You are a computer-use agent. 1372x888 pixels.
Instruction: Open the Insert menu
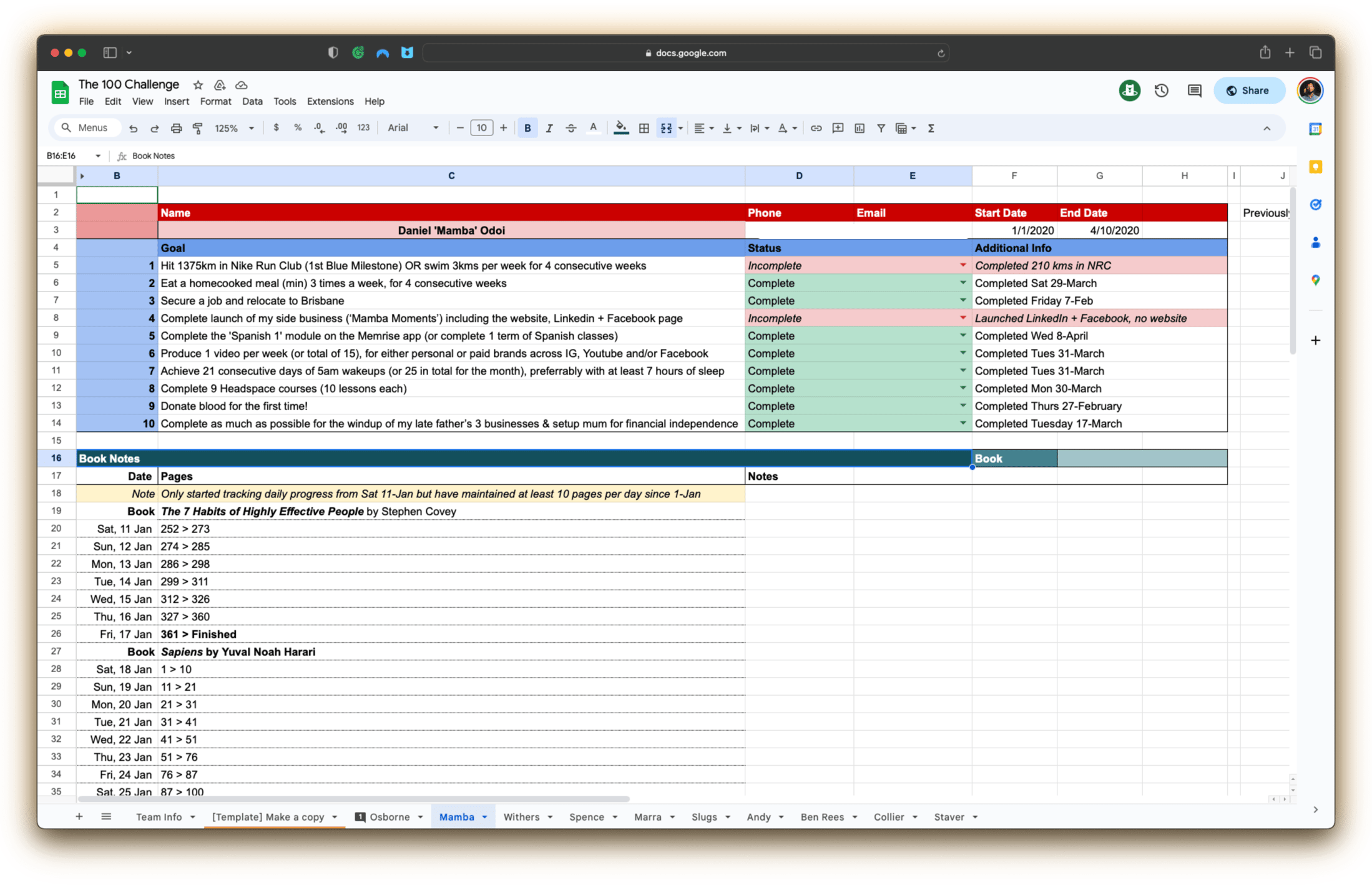177,101
